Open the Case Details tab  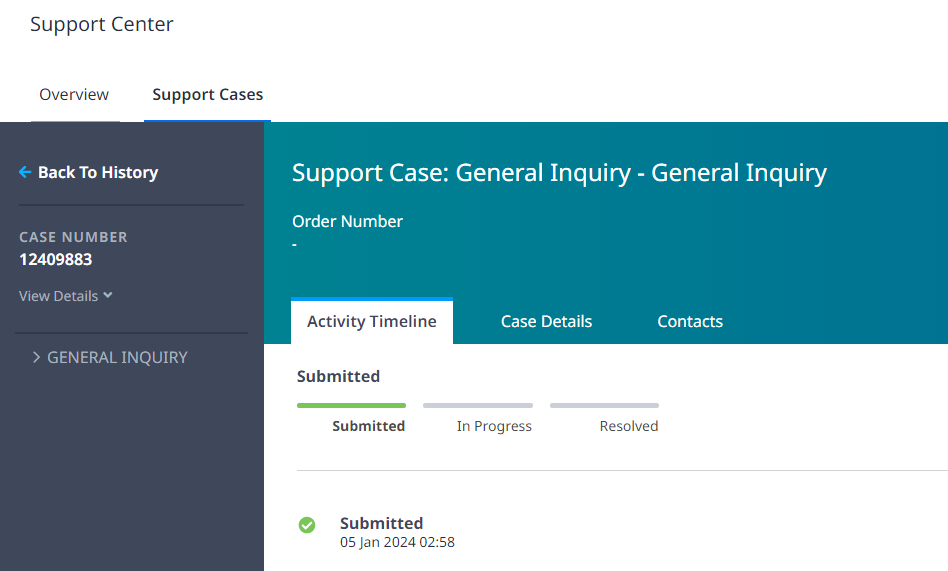pyautogui.click(x=547, y=321)
